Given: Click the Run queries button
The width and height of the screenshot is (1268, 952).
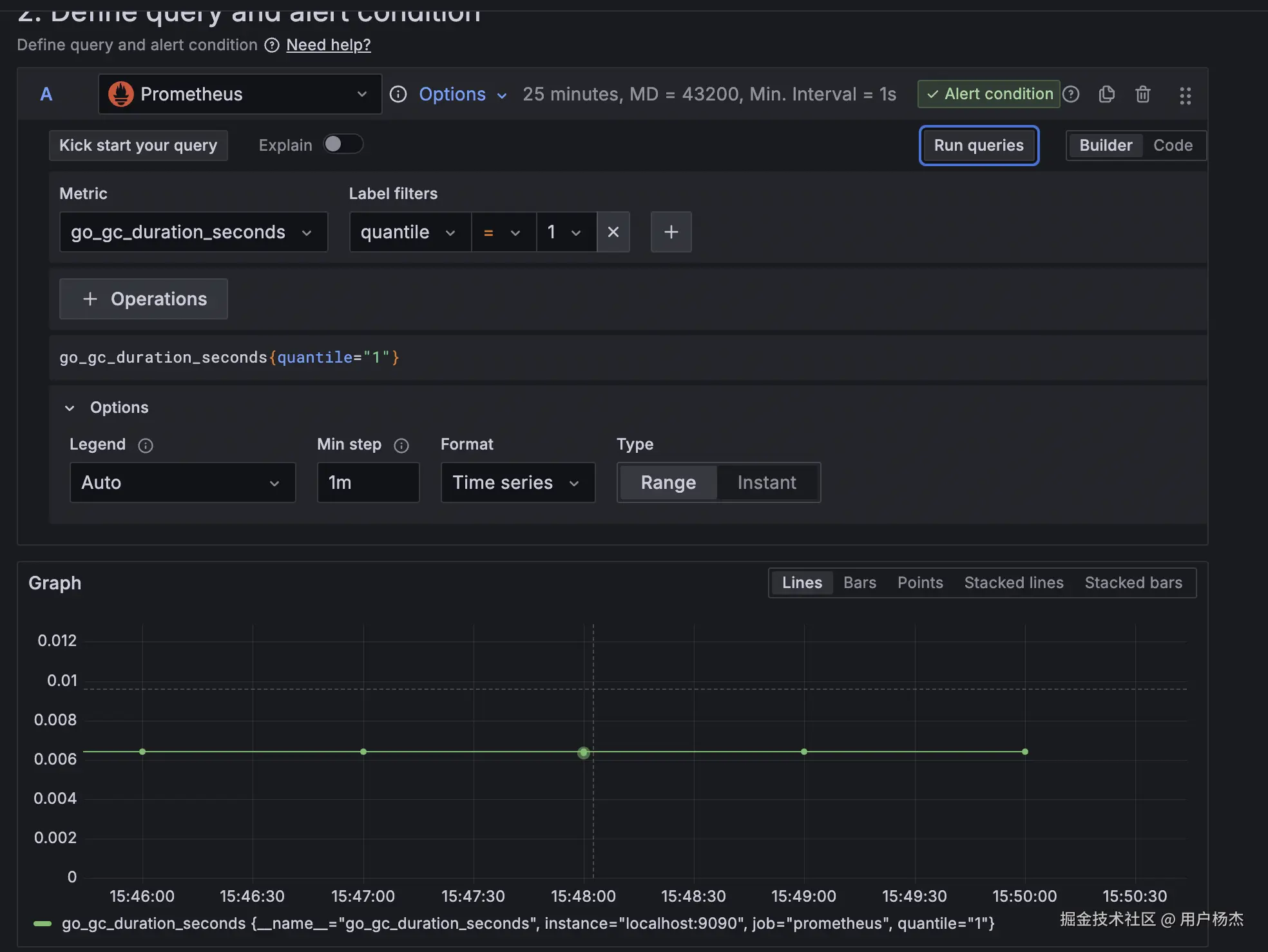Looking at the screenshot, I should click(978, 146).
